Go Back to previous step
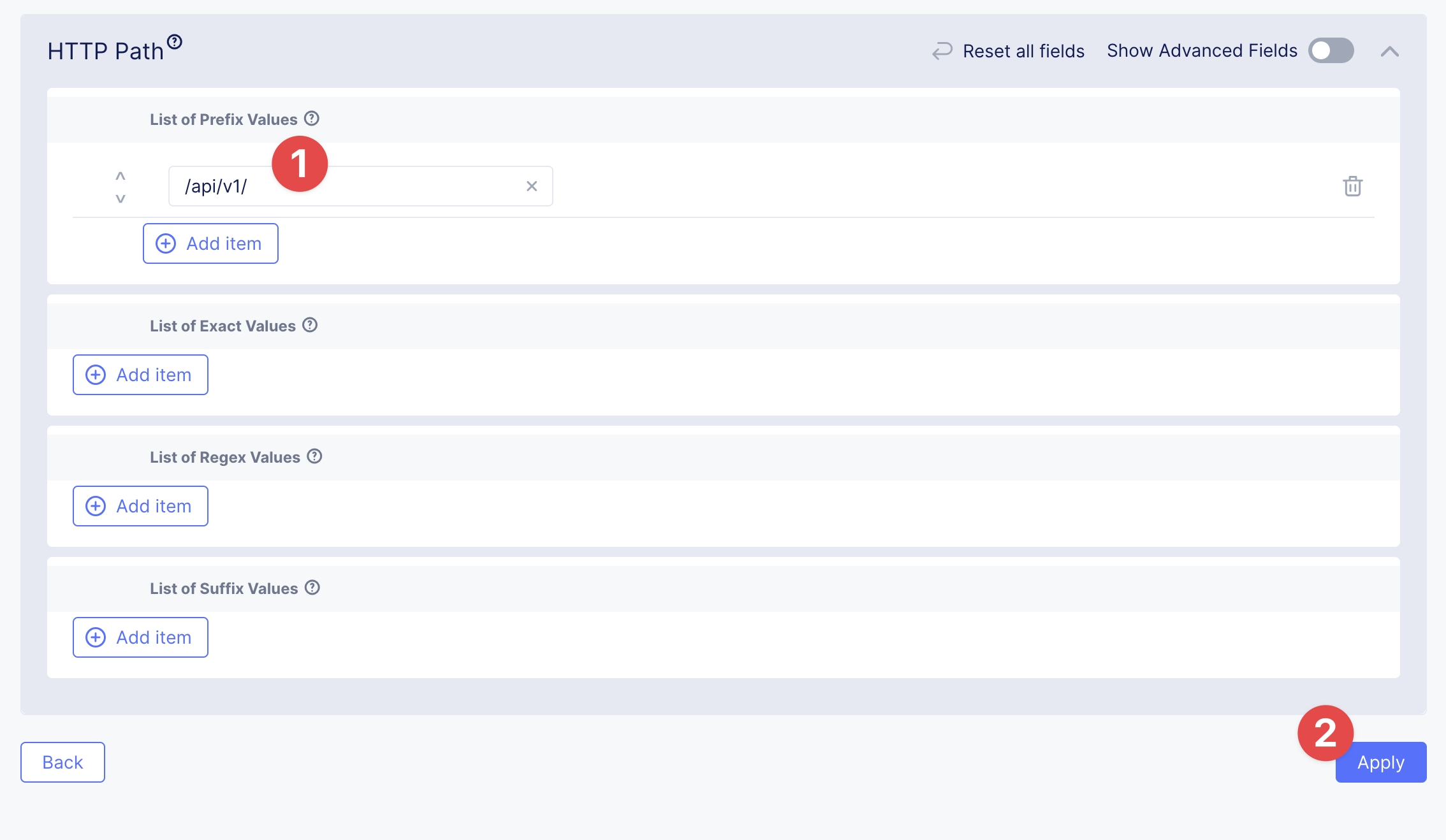 [x=62, y=762]
